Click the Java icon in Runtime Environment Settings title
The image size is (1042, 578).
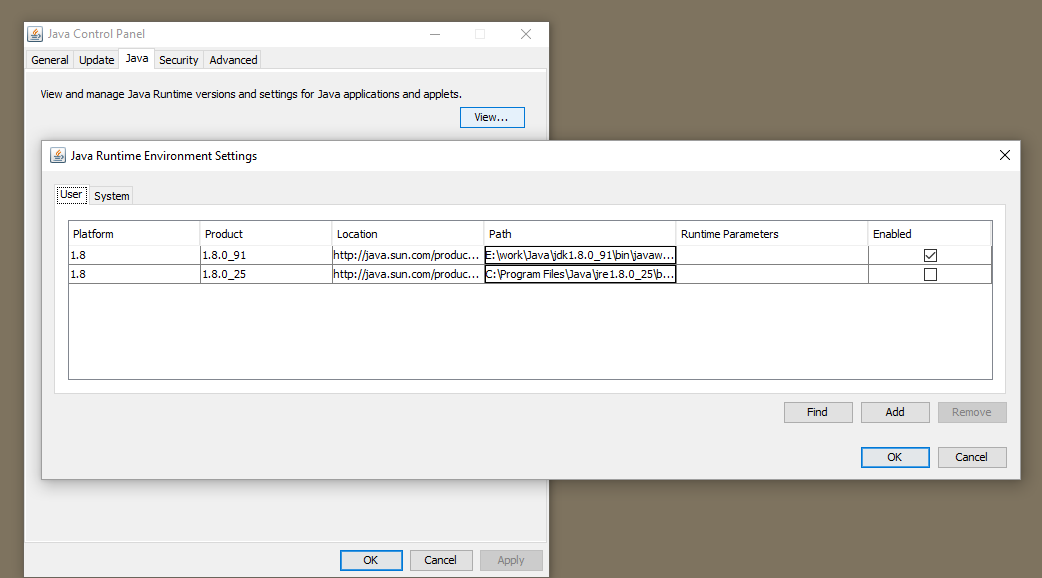58,155
